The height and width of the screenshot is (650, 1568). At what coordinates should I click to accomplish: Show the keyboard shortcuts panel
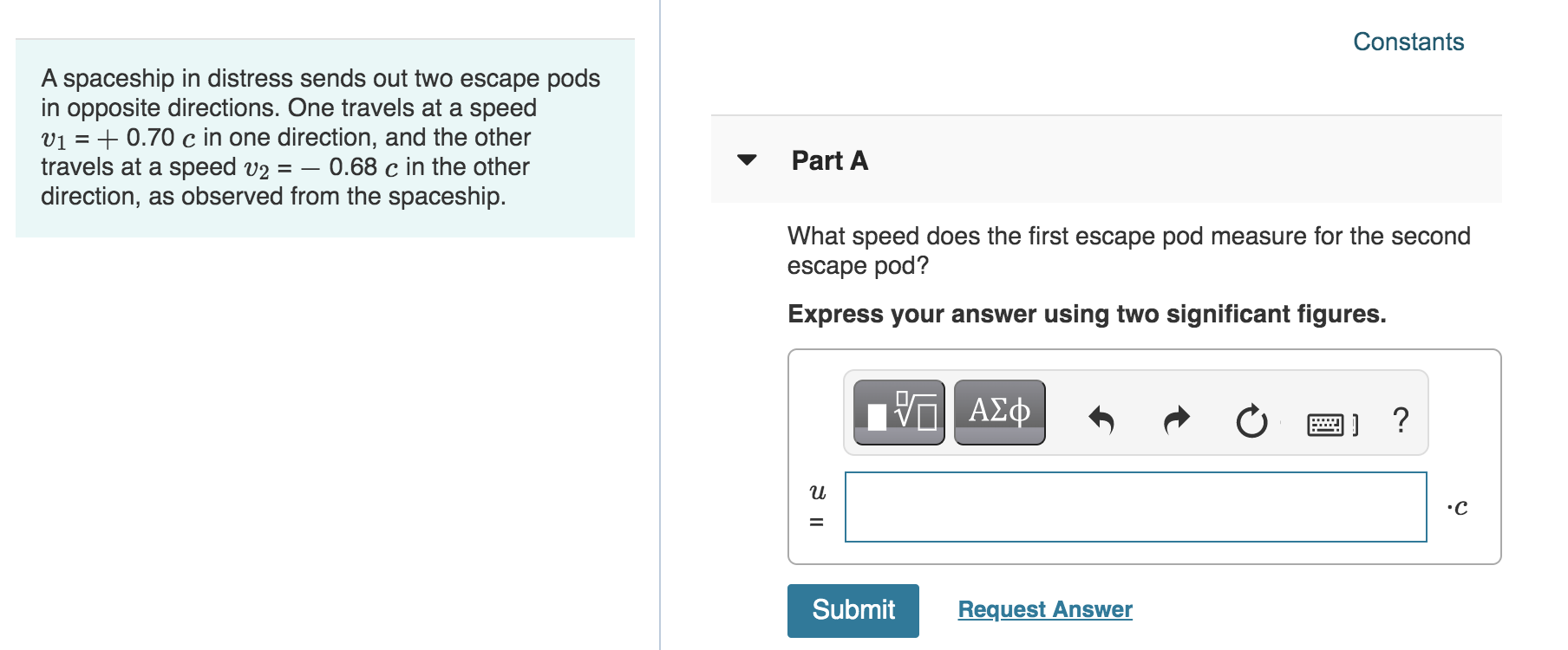coord(1331,421)
